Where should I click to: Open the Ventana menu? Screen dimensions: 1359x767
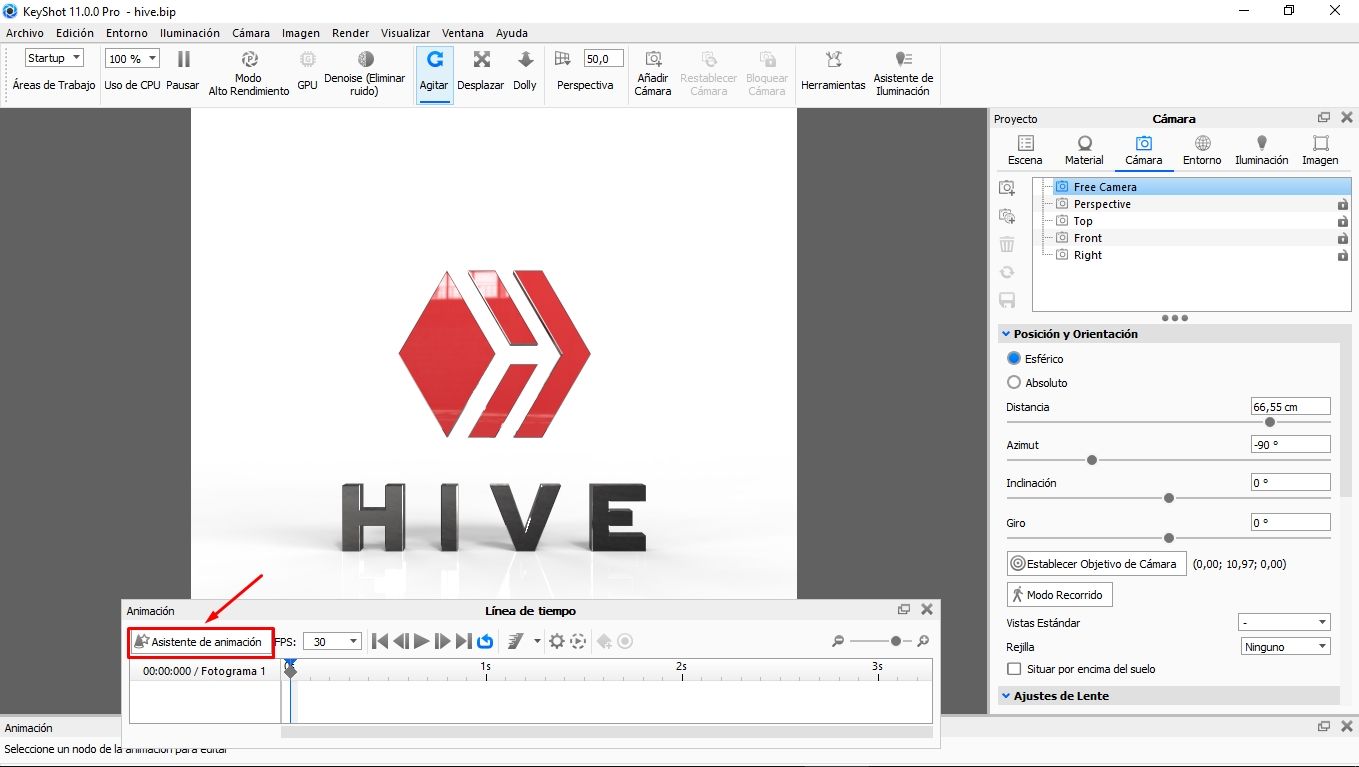point(462,33)
